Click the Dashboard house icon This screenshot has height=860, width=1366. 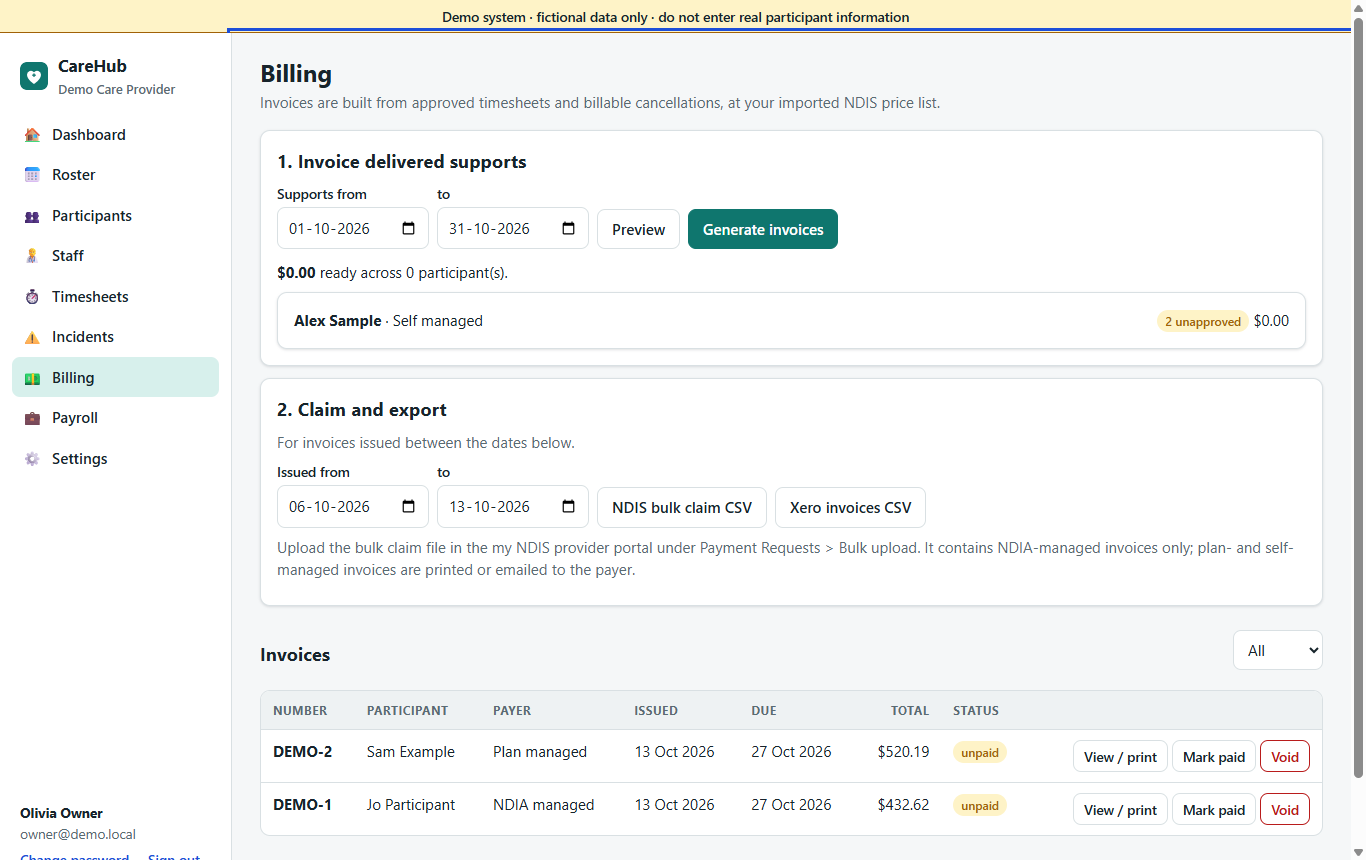[32, 135]
